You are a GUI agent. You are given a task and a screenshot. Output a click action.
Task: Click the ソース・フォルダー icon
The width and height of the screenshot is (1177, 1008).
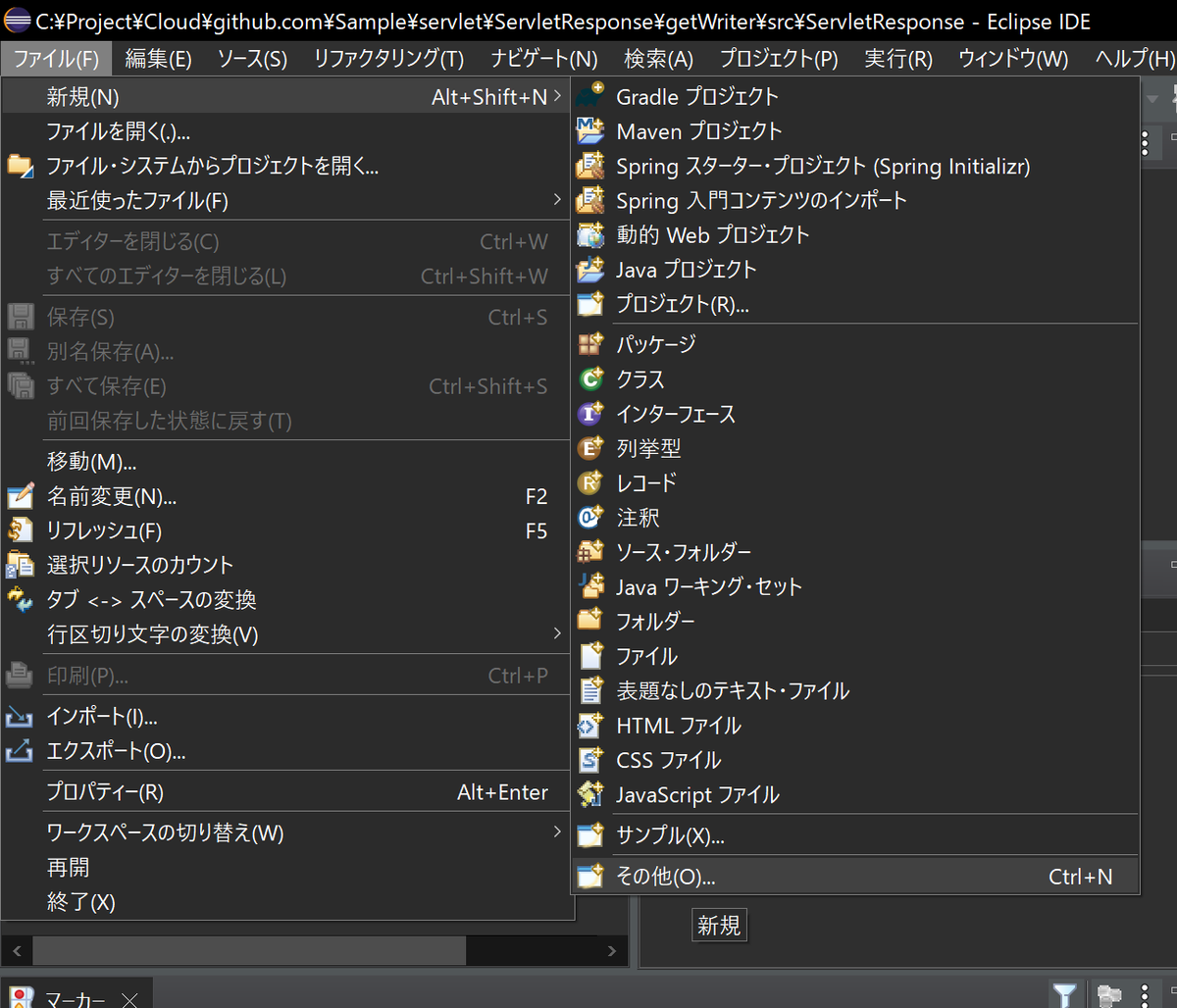(x=590, y=552)
